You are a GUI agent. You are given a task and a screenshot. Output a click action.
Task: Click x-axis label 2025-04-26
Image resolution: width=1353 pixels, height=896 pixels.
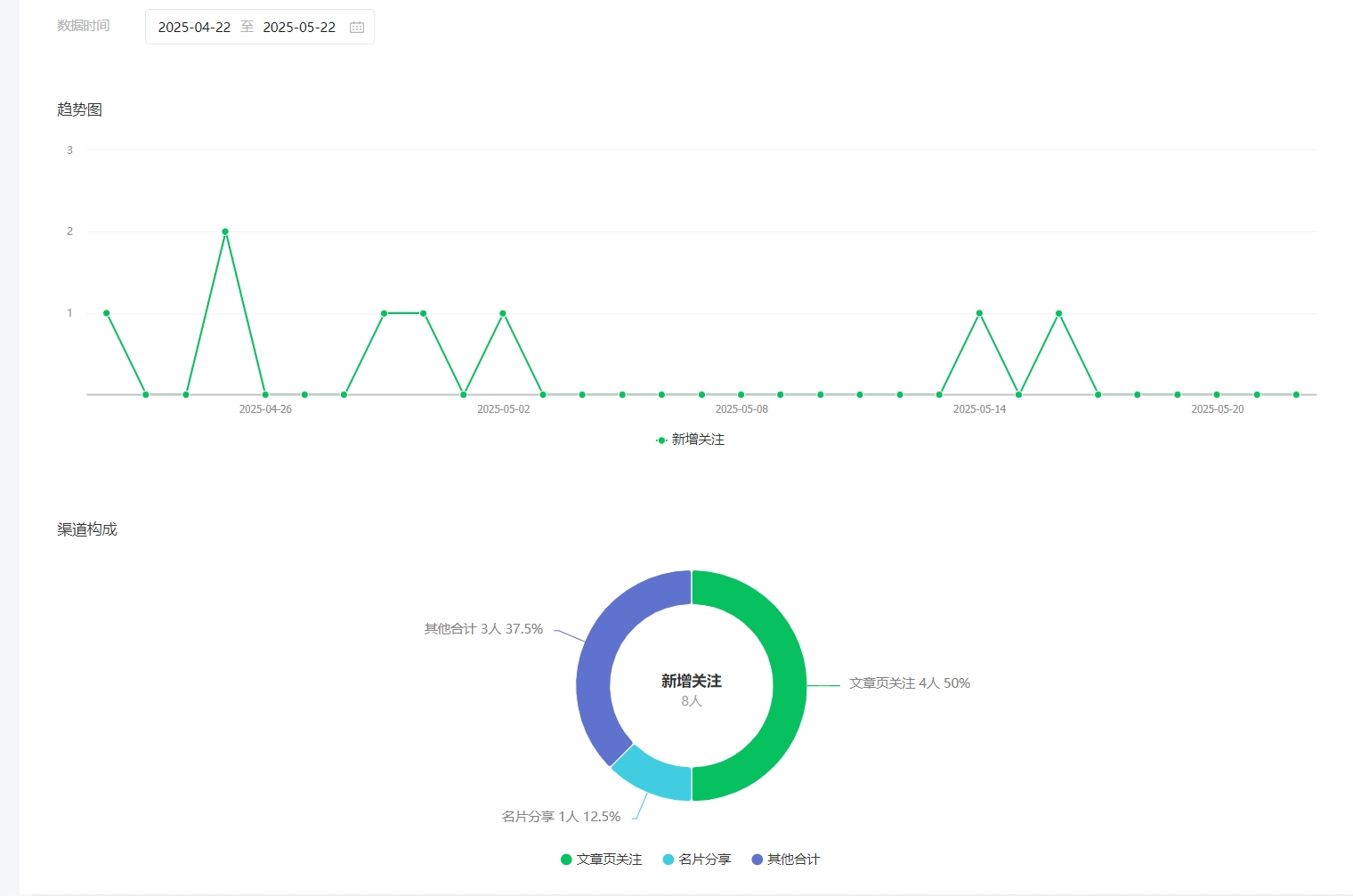tap(265, 409)
